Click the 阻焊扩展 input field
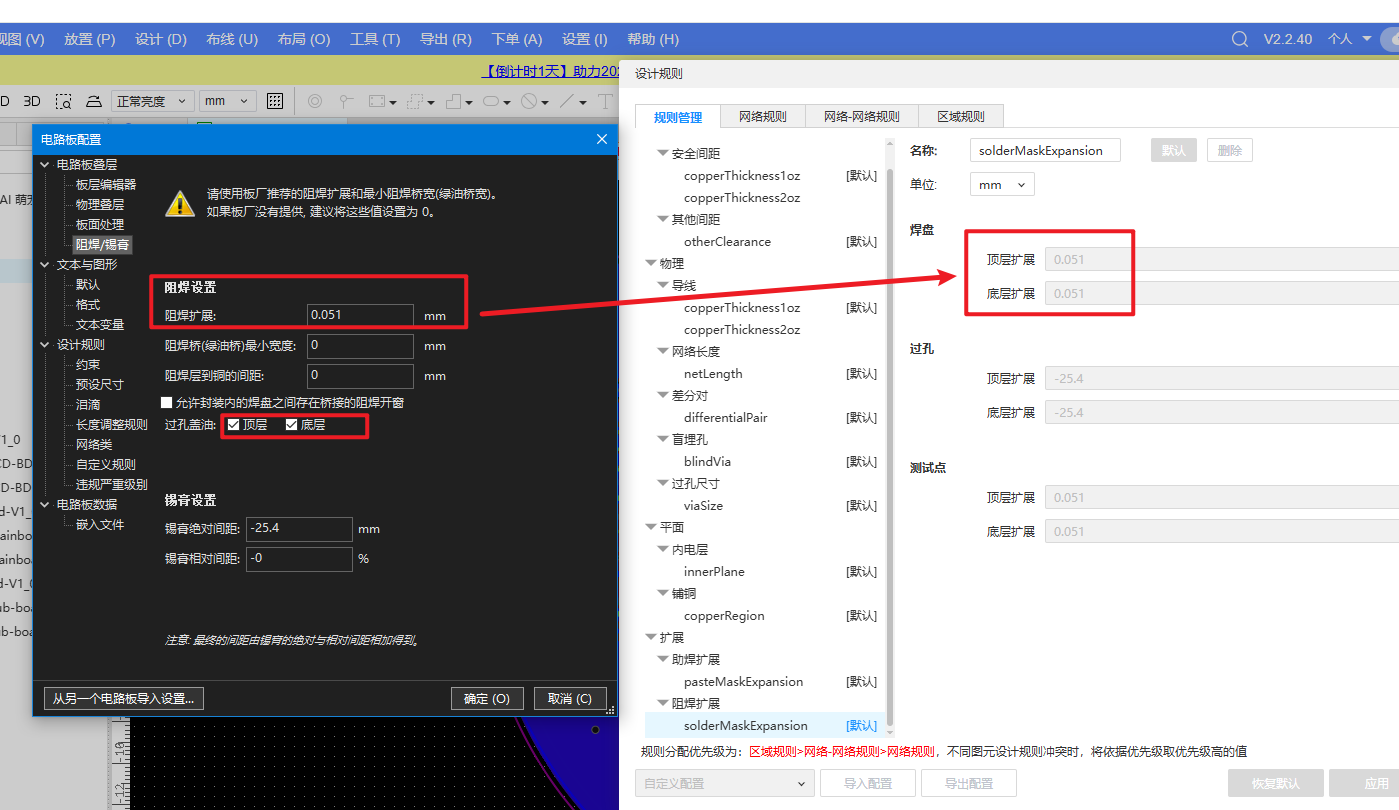This screenshot has height=810, width=1399. 360,315
